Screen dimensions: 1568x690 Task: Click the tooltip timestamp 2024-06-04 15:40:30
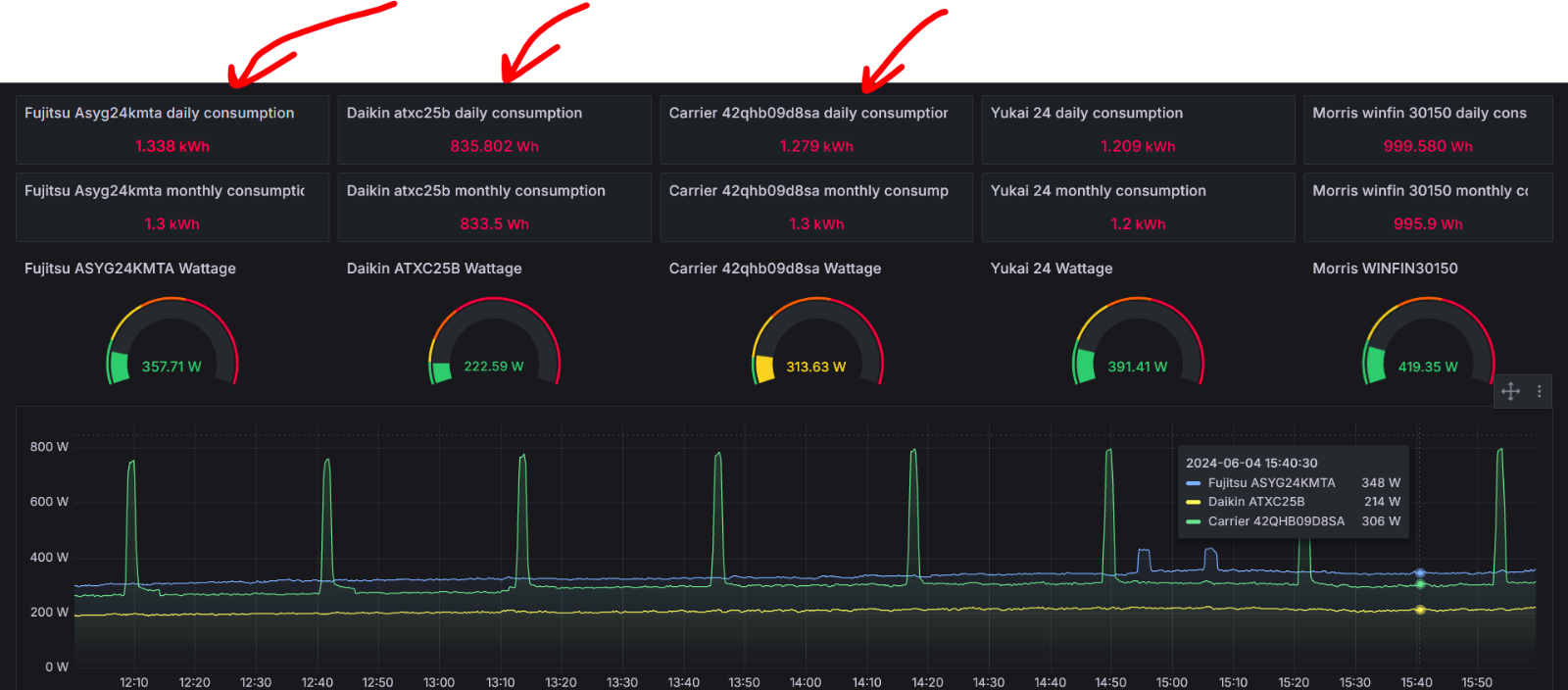coord(1251,463)
